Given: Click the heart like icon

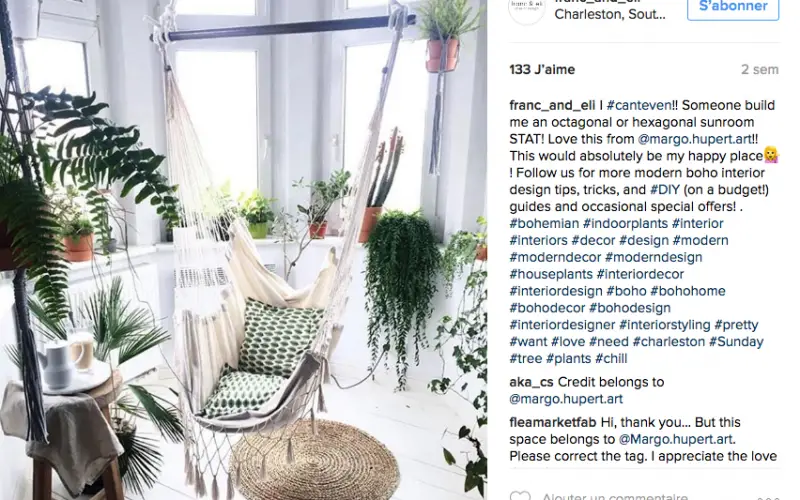Looking at the screenshot, I should click(520, 496).
